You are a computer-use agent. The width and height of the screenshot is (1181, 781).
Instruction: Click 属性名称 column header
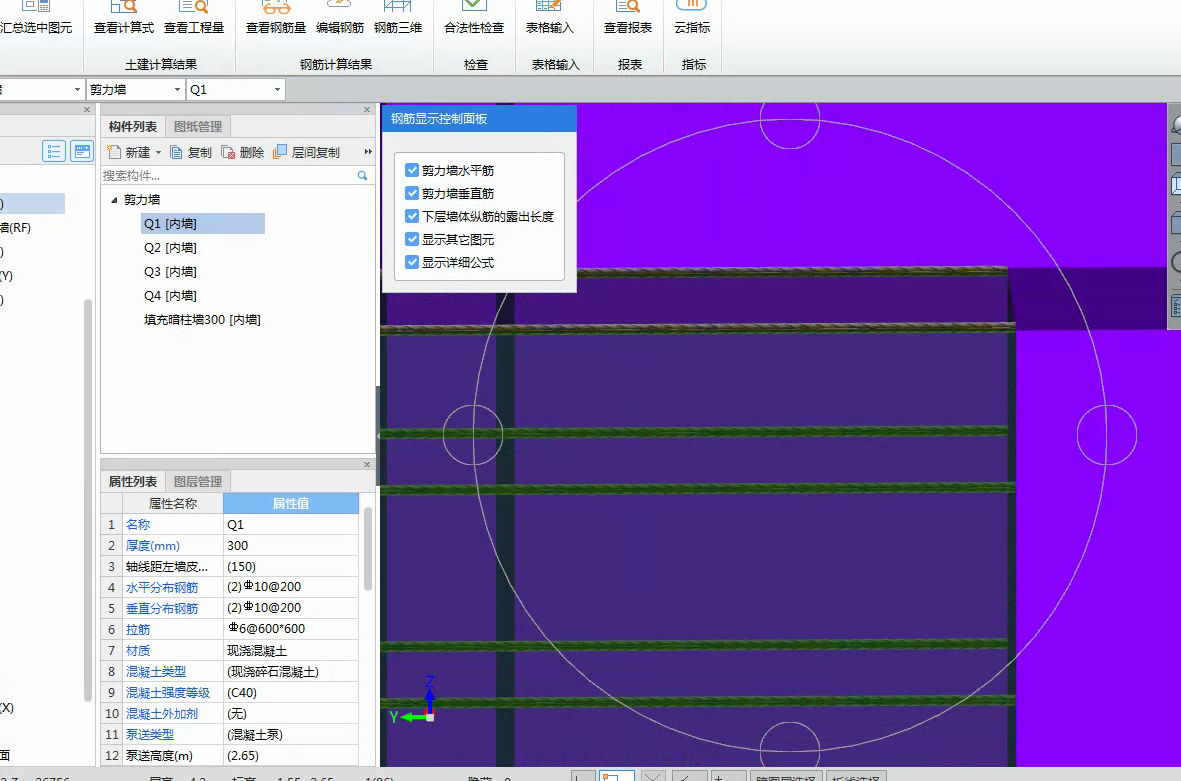pyautogui.click(x=172, y=503)
